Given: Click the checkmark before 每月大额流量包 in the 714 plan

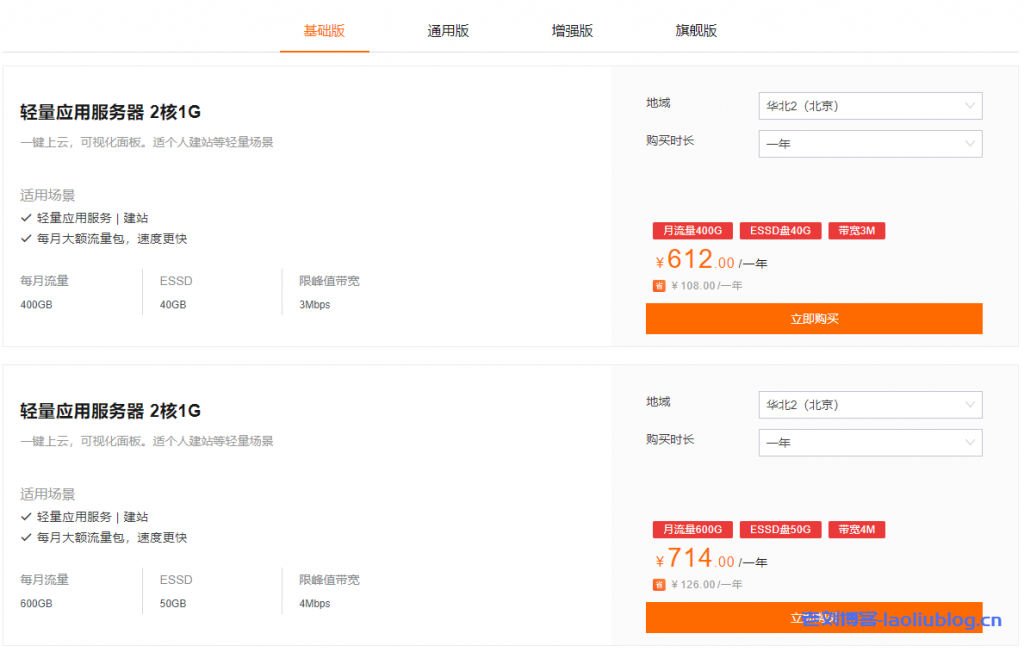Looking at the screenshot, I should [26, 538].
